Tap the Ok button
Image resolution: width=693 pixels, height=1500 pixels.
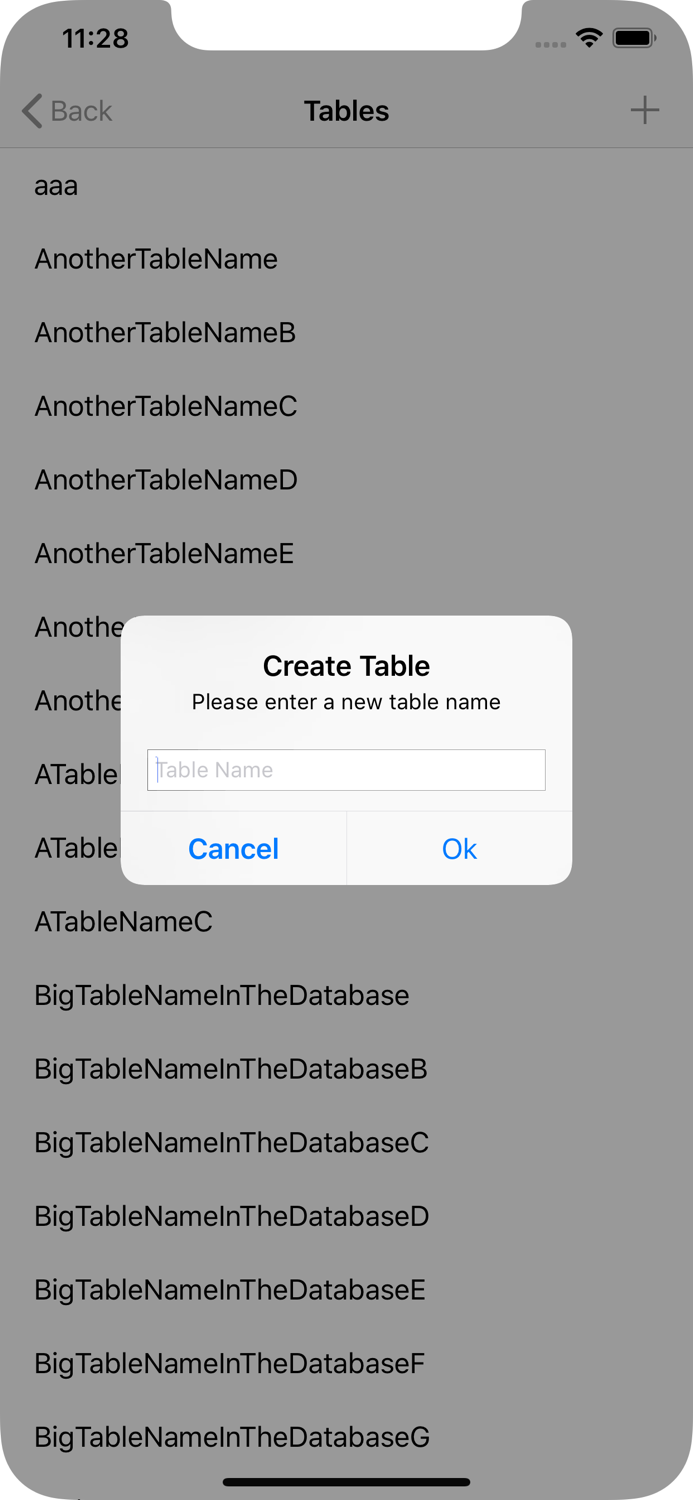tap(459, 848)
